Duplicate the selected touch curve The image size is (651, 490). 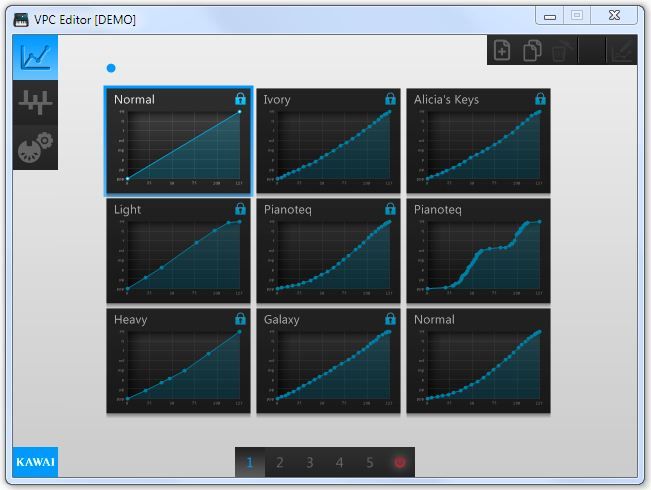[532, 50]
